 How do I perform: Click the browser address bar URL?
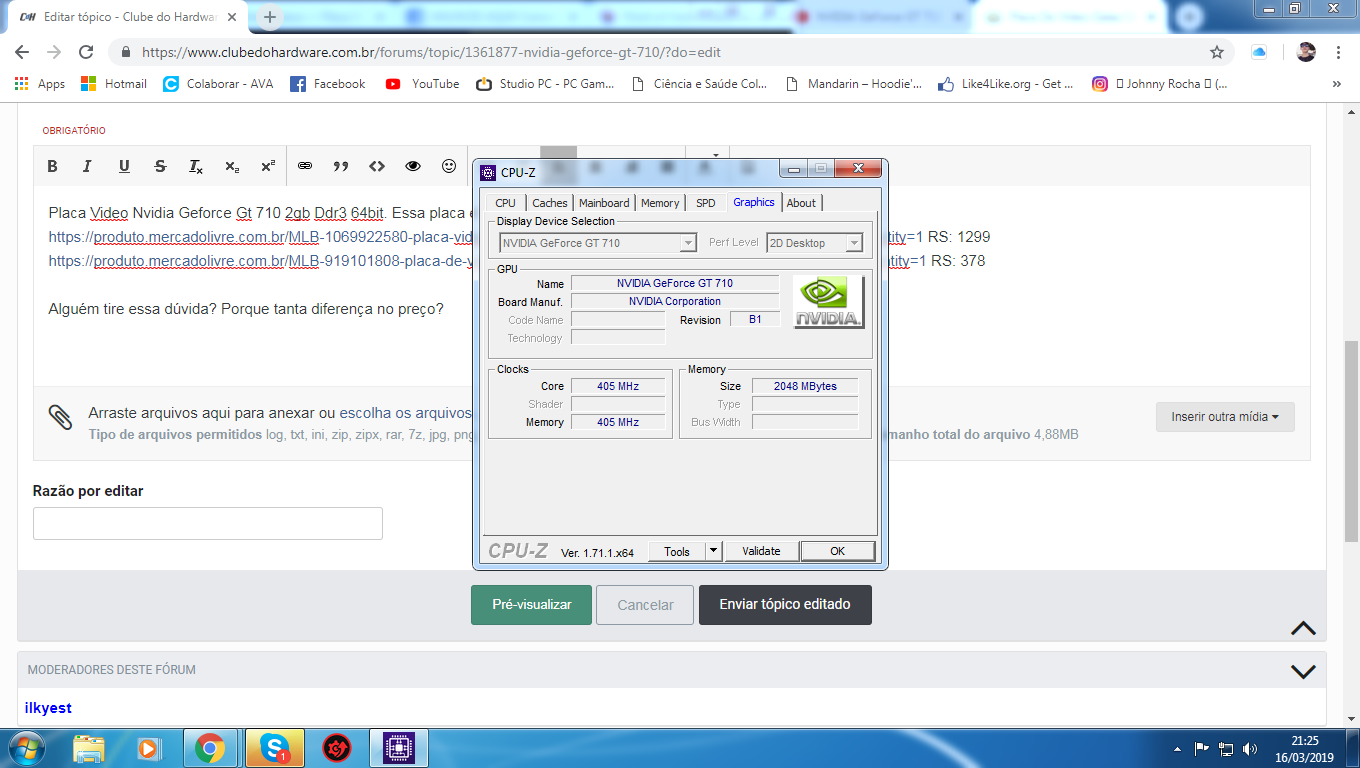coord(431,53)
